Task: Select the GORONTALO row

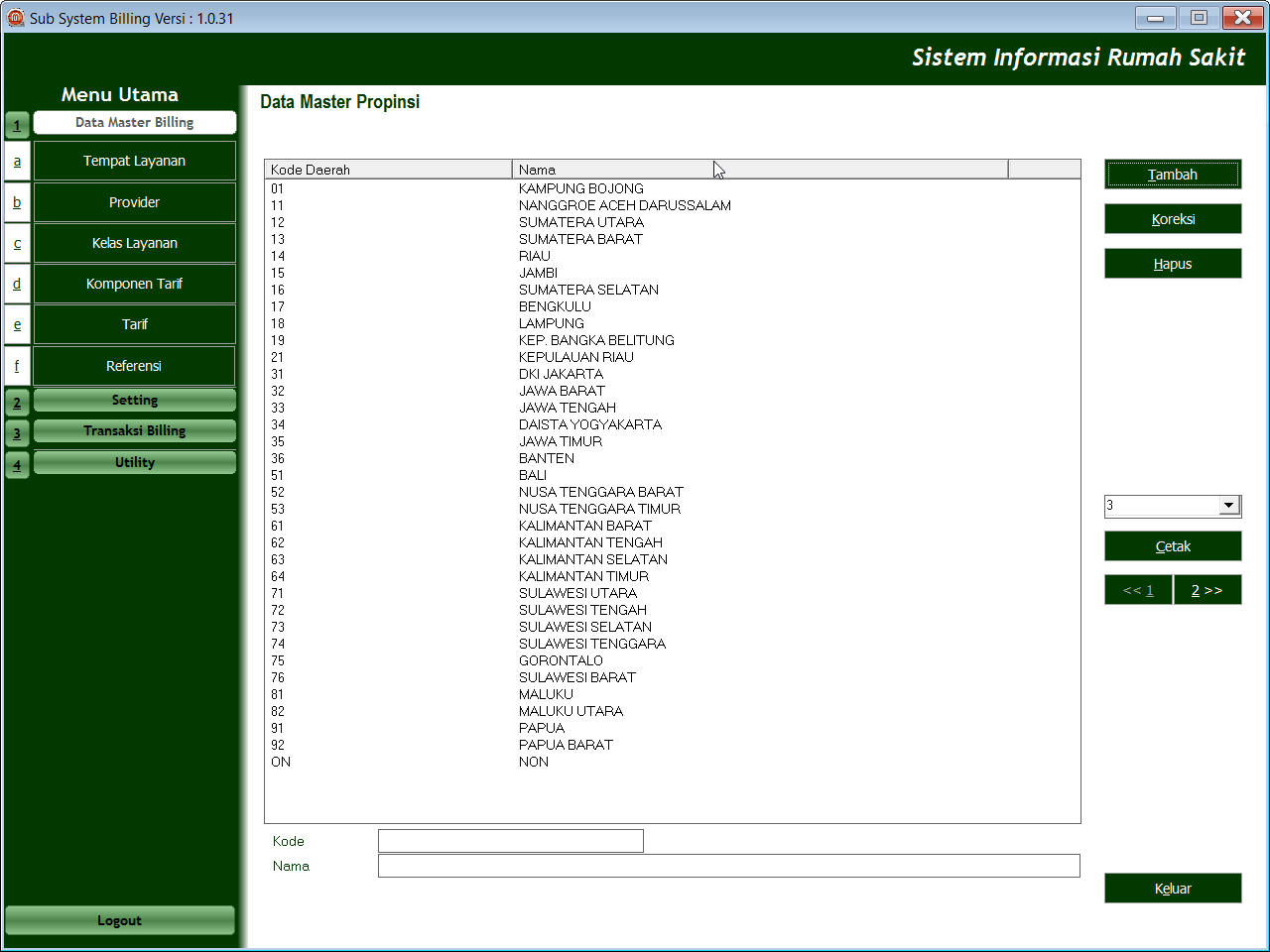Action: tap(672, 660)
